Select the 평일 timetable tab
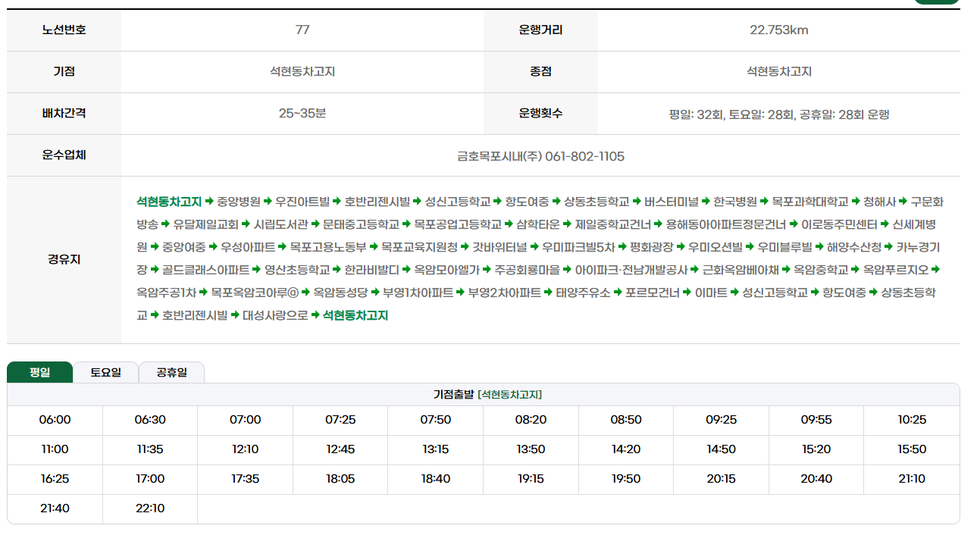This screenshot has height=535, width=980. 40,372
